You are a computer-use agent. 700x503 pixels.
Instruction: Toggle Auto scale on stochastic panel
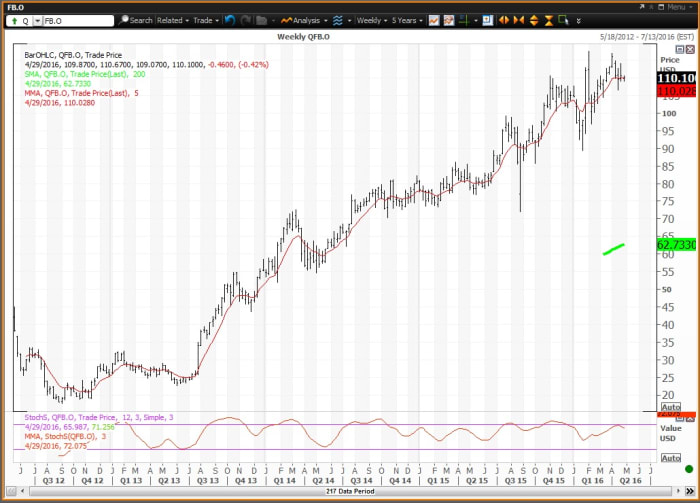pyautogui.click(x=670, y=456)
